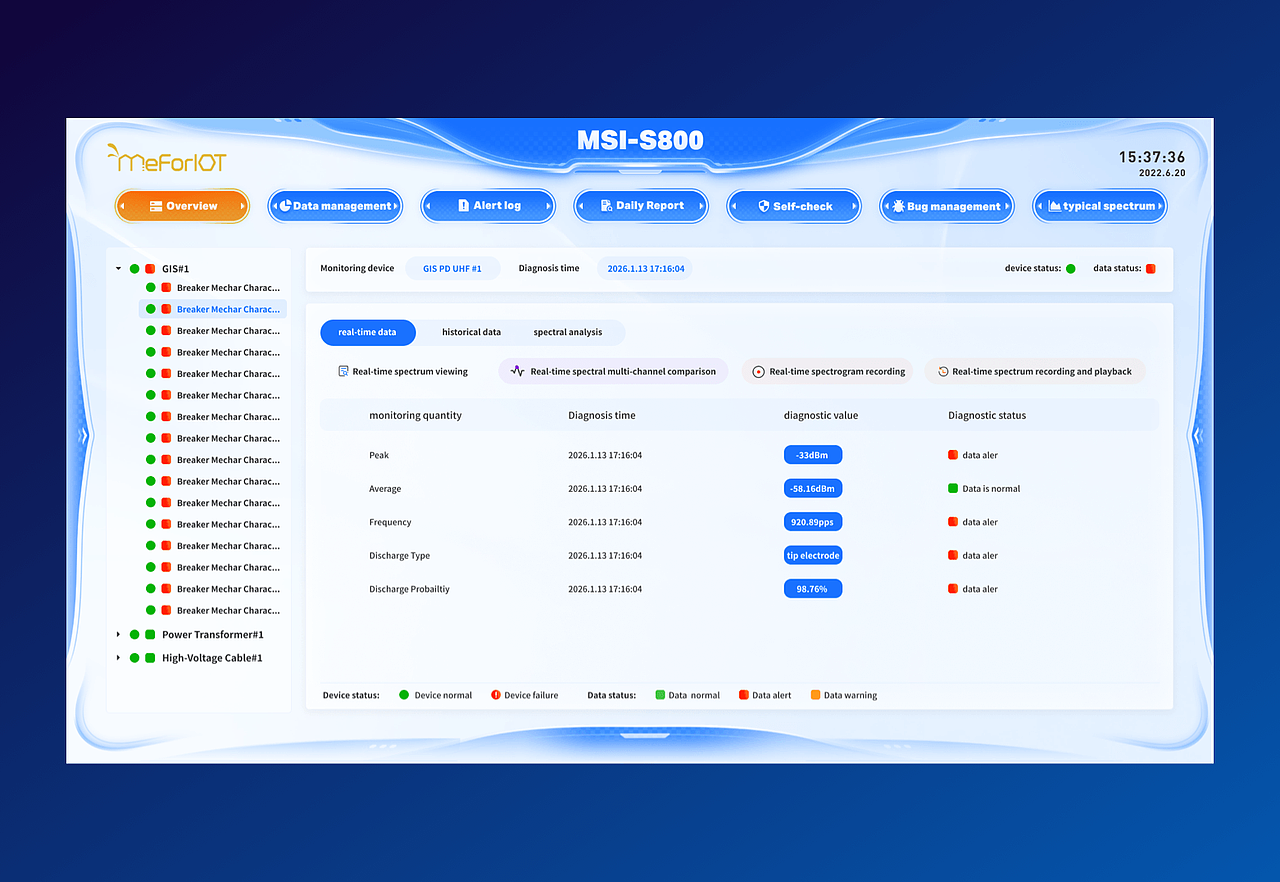This screenshot has width=1280, height=882.
Task: Click the green square beside High-Voltage Cable#1
Action: click(150, 658)
